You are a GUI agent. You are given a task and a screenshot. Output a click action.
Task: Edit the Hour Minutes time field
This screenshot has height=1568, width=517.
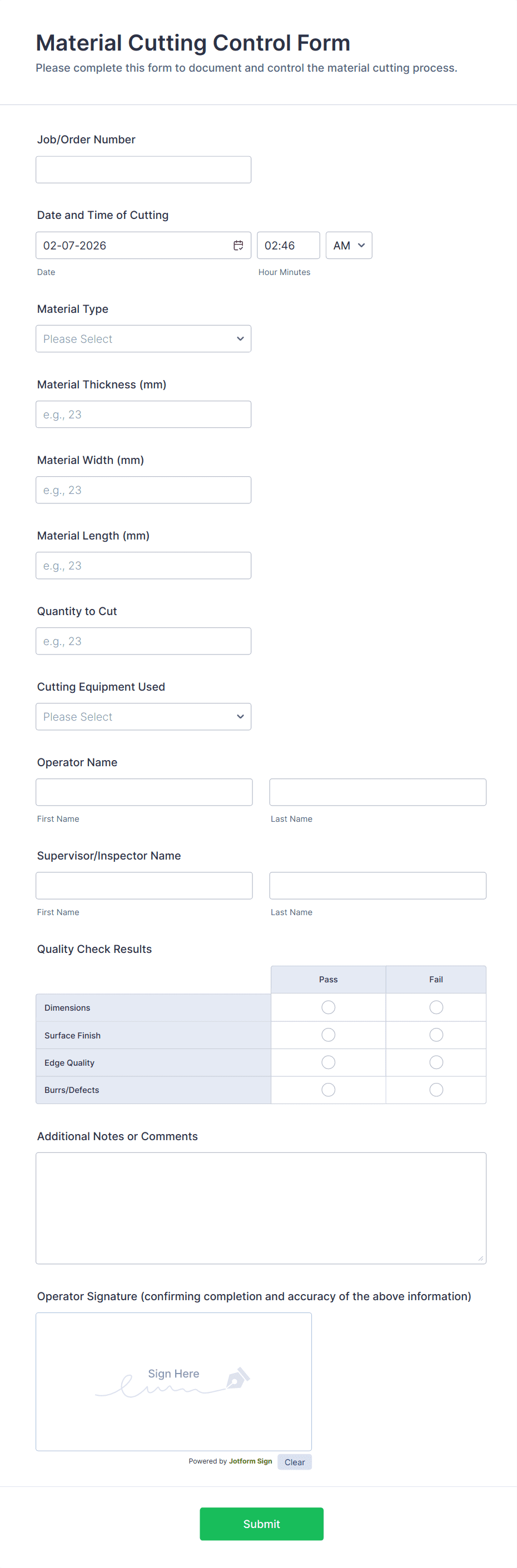(x=288, y=245)
